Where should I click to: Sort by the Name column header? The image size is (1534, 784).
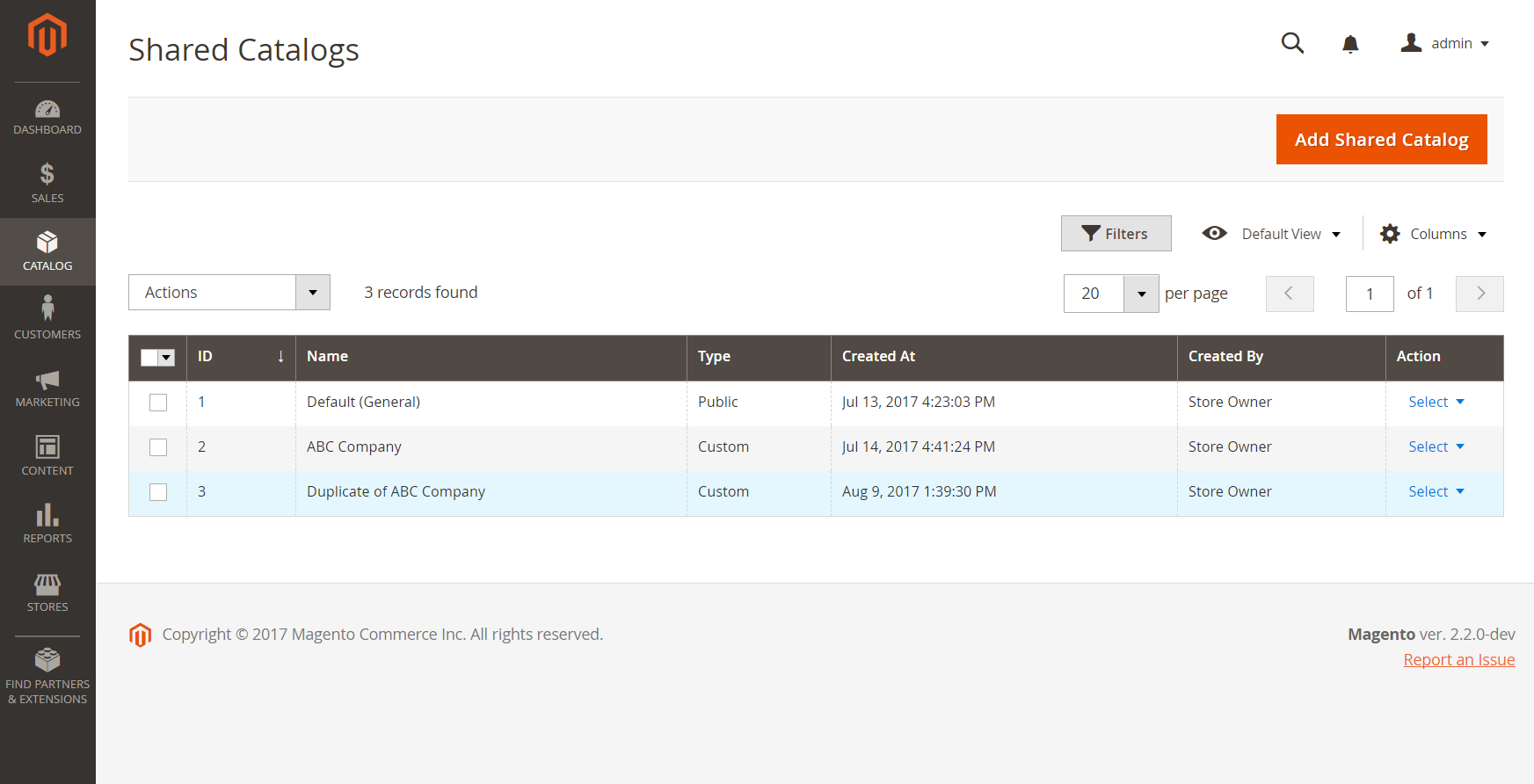[491, 356]
